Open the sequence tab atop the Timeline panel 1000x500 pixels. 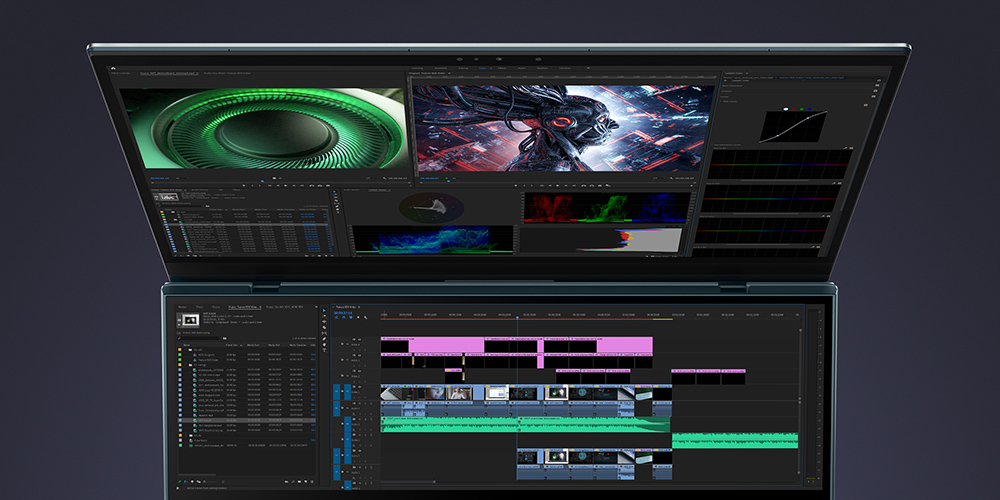point(347,307)
